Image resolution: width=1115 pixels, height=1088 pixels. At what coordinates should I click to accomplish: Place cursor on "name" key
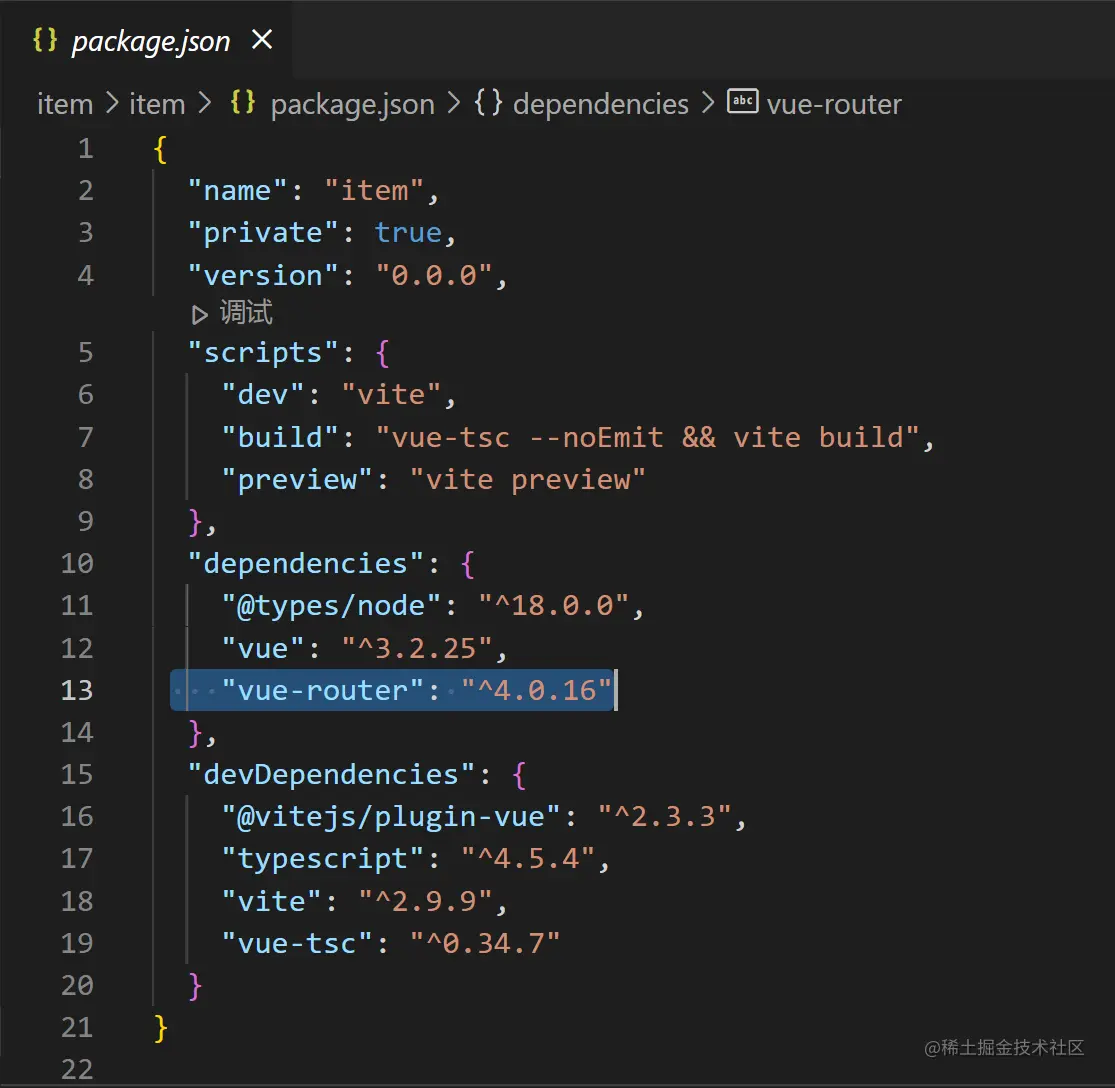click(x=238, y=191)
